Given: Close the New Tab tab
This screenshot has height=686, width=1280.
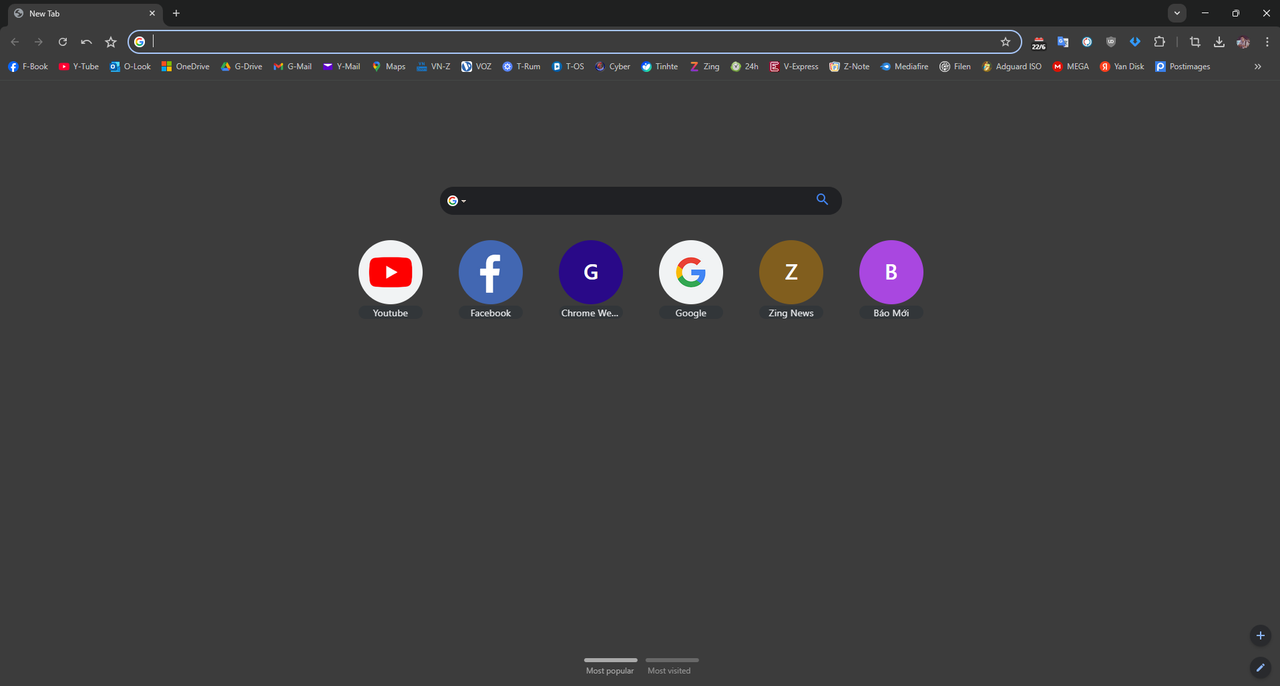Looking at the screenshot, I should tap(152, 13).
